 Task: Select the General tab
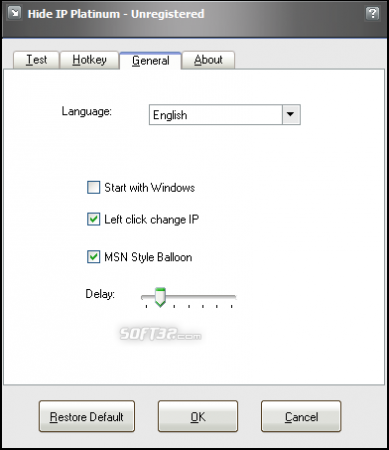click(151, 61)
